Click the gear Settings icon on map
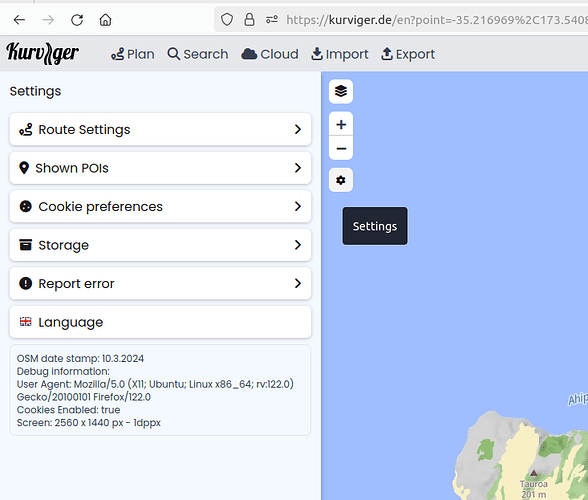Viewport: 588px width, 500px height. point(340,180)
